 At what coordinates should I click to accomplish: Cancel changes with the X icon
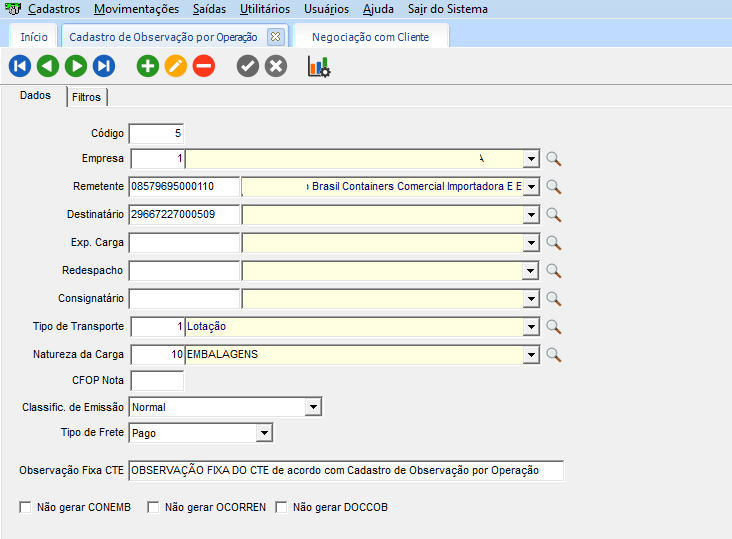276,66
